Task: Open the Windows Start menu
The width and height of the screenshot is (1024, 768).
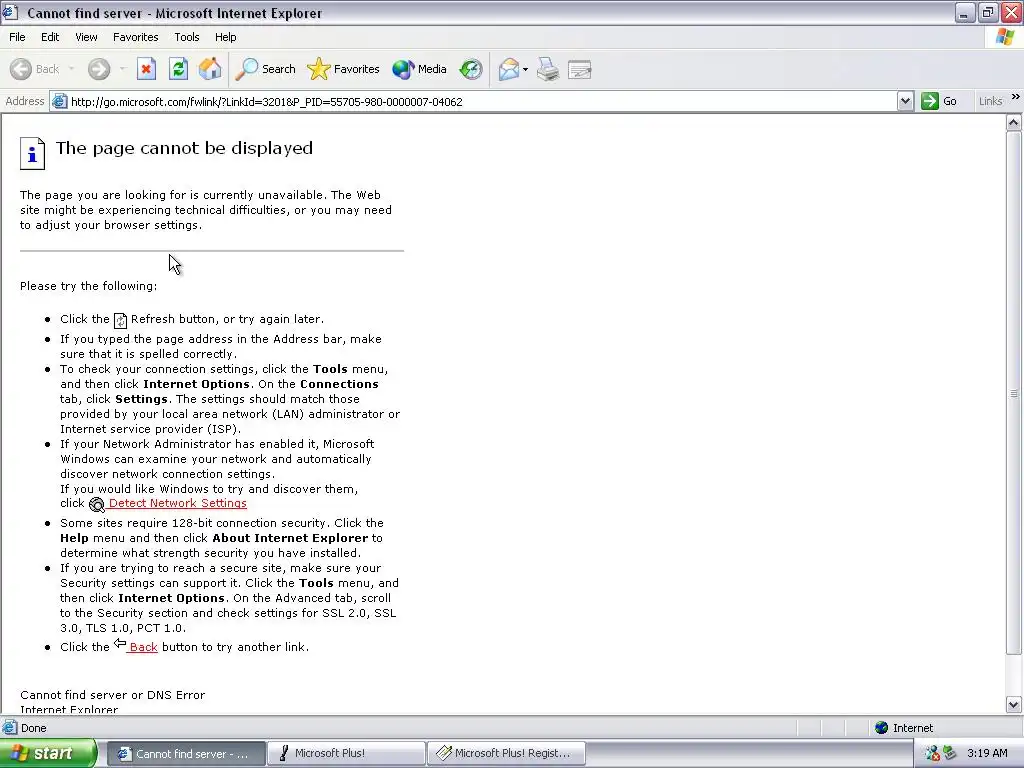Action: click(x=48, y=753)
